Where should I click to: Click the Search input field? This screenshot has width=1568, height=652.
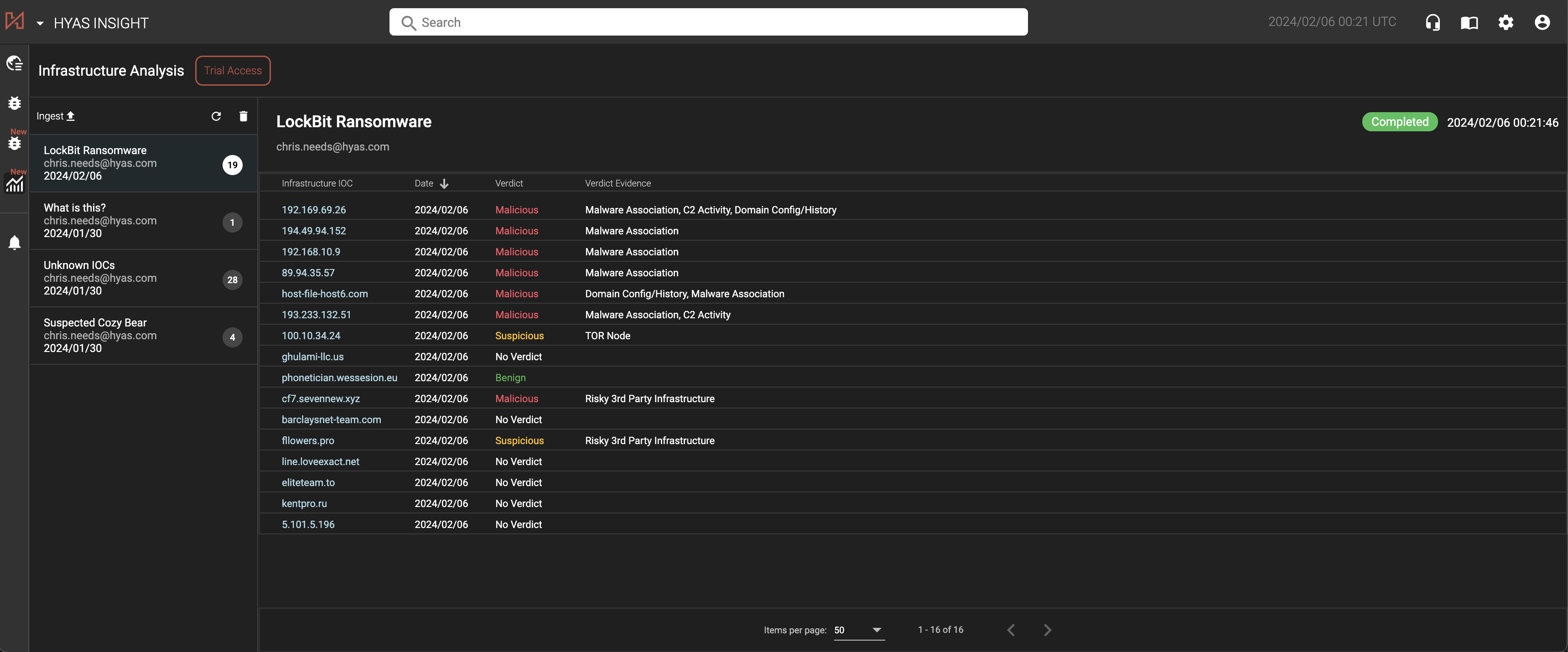click(708, 22)
